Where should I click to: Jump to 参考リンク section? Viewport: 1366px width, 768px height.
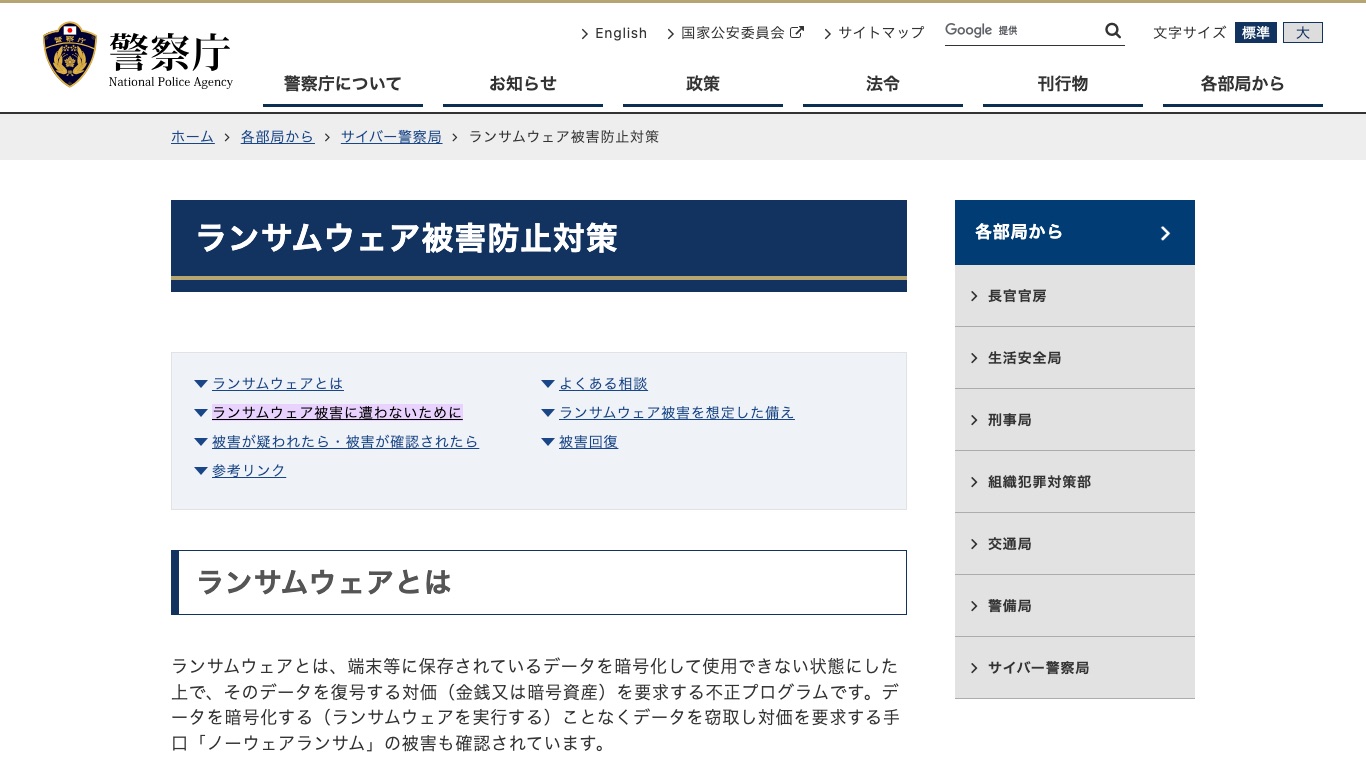(x=249, y=471)
